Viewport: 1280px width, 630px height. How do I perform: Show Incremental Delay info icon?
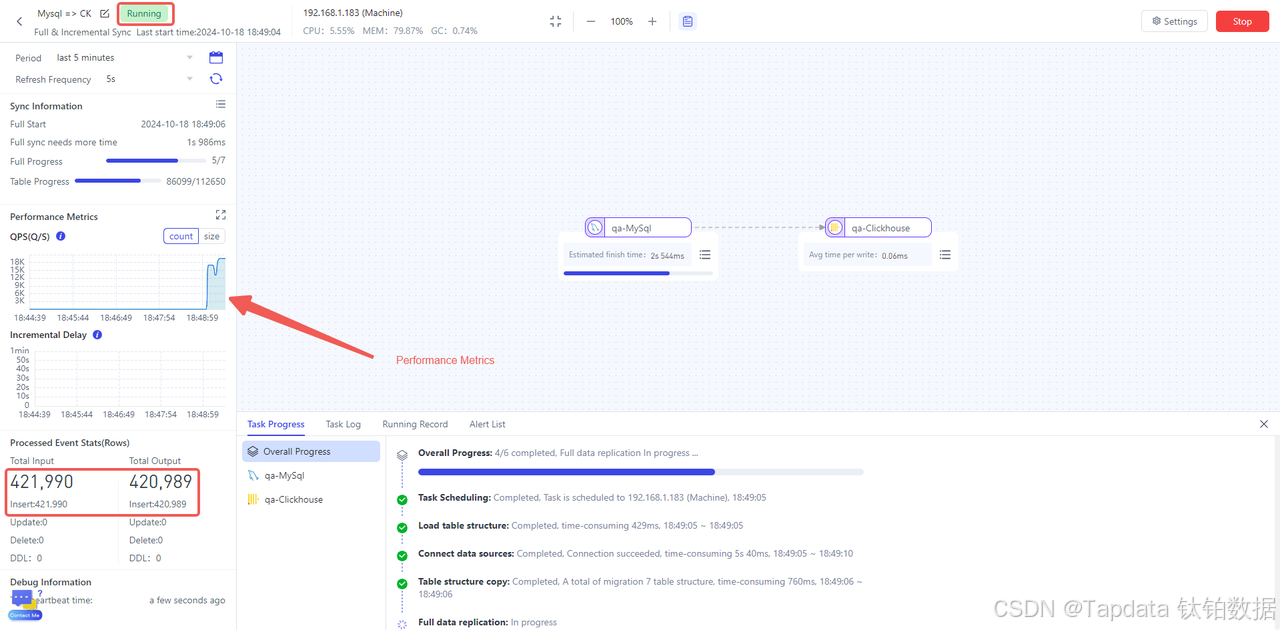[97, 335]
